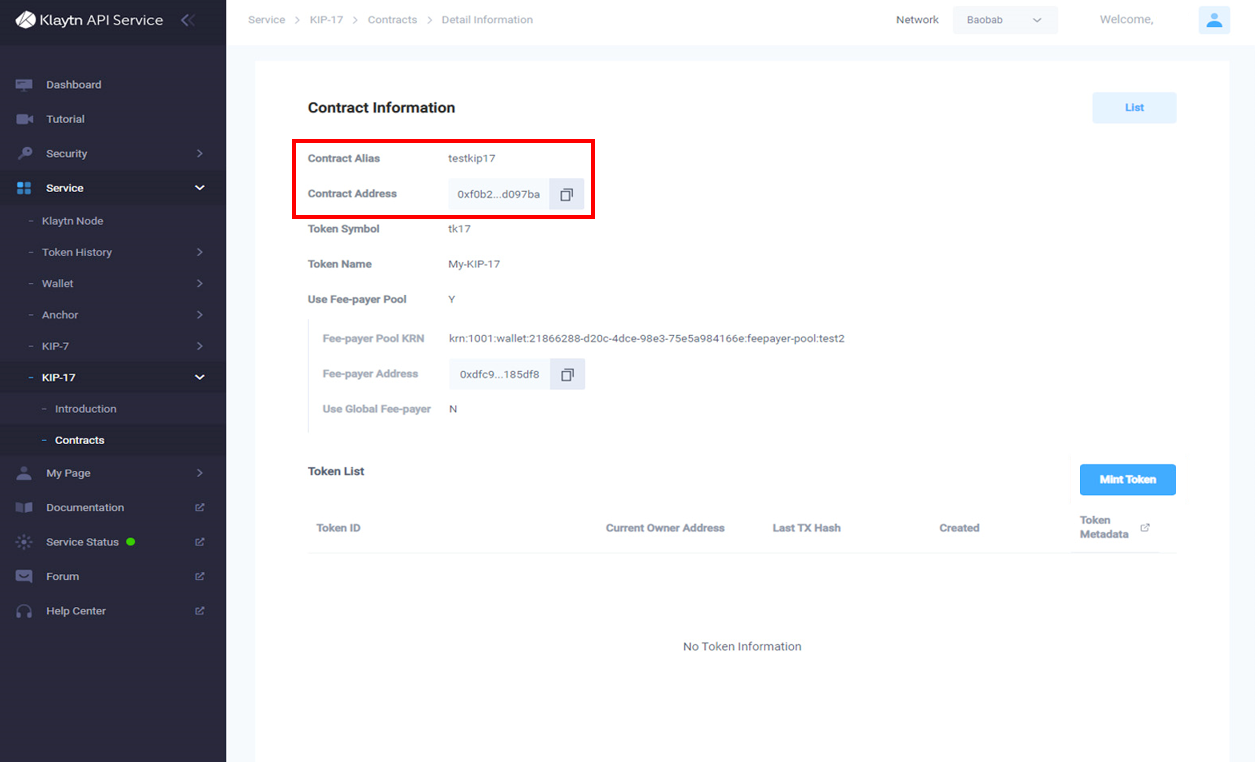Image resolution: width=1255 pixels, height=762 pixels.
Task: Click the Service Status gear icon
Action: [x=25, y=542]
